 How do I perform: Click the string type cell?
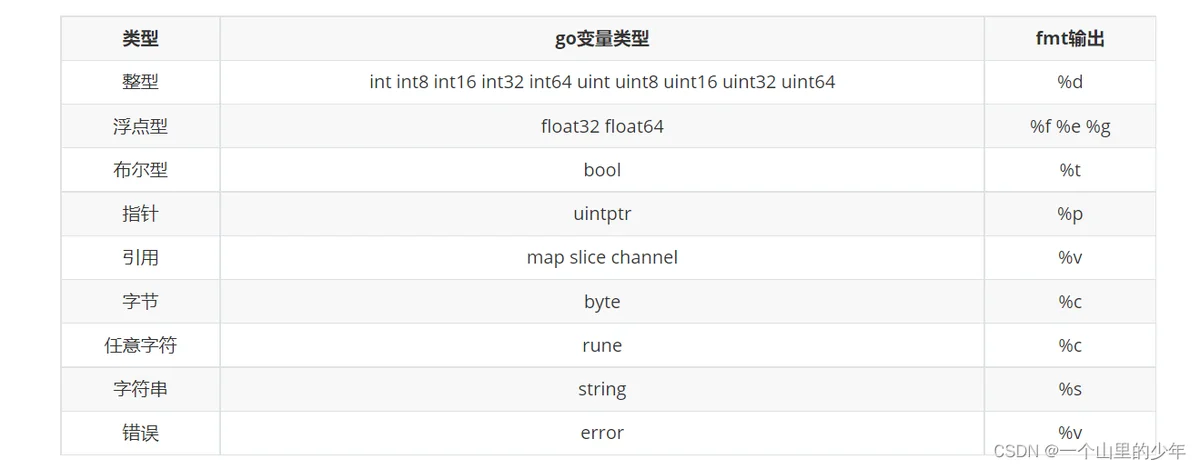click(x=602, y=389)
